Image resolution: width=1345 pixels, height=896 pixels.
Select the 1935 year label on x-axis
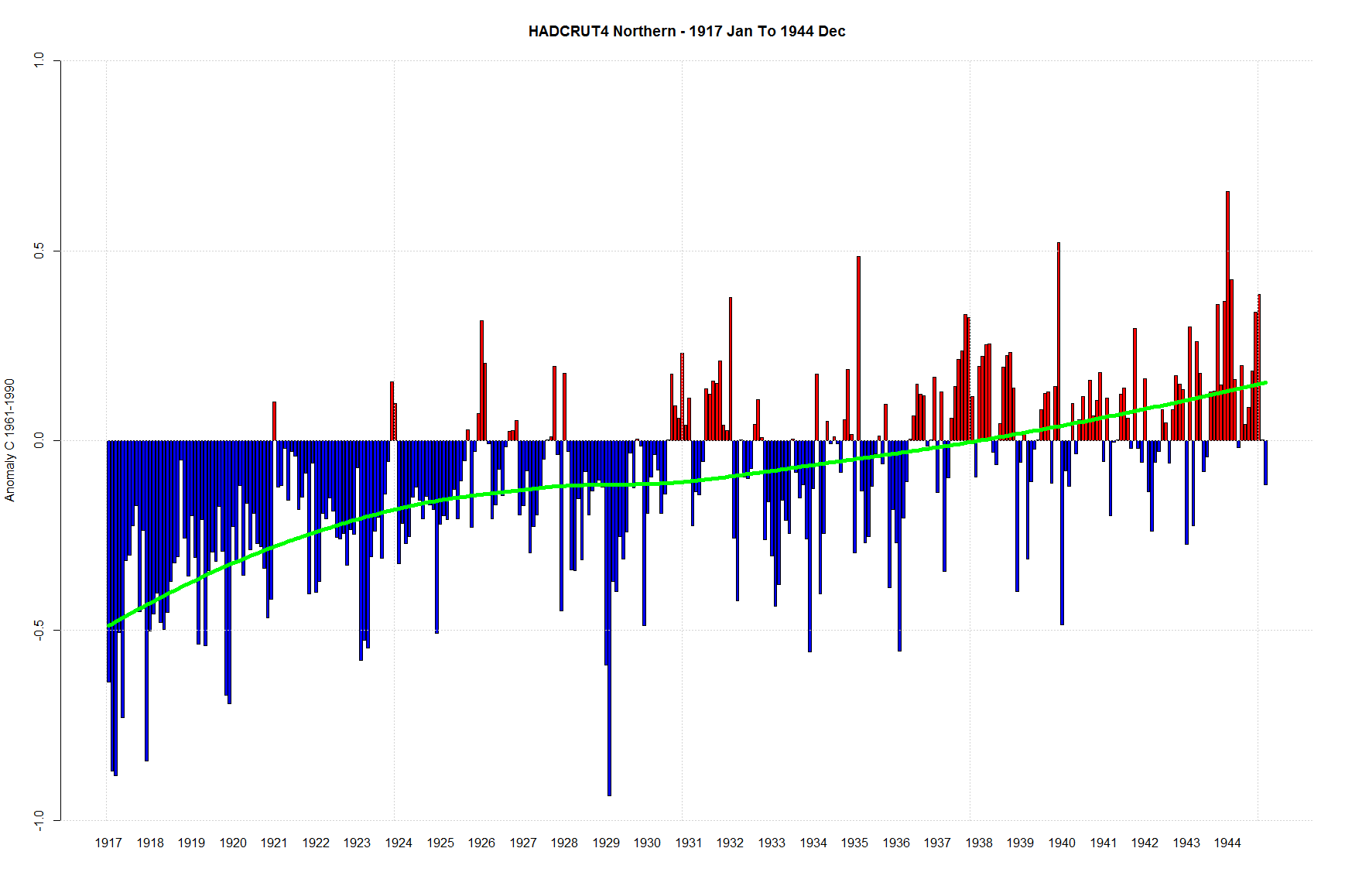[854, 843]
